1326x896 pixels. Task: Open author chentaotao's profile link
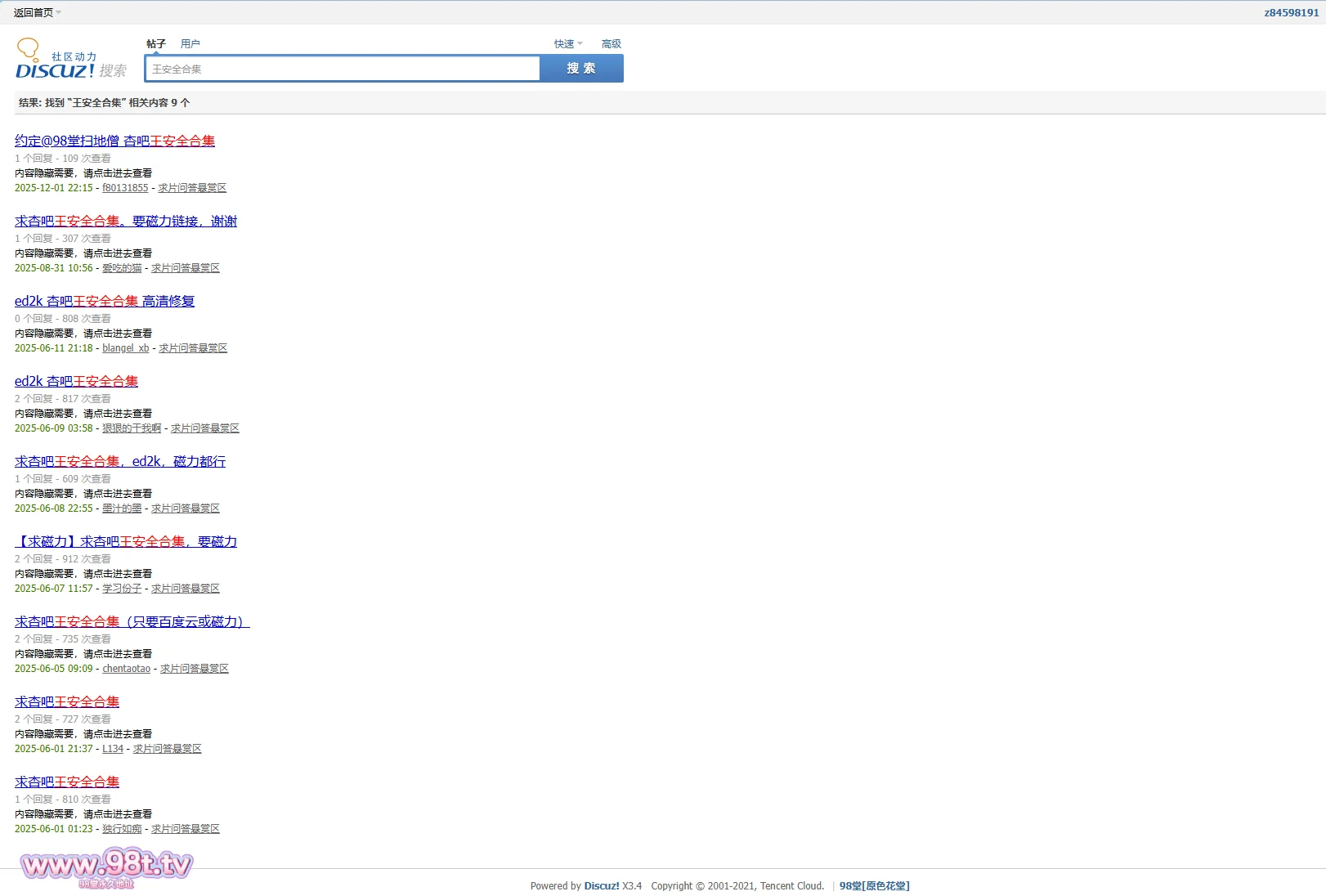(x=126, y=669)
